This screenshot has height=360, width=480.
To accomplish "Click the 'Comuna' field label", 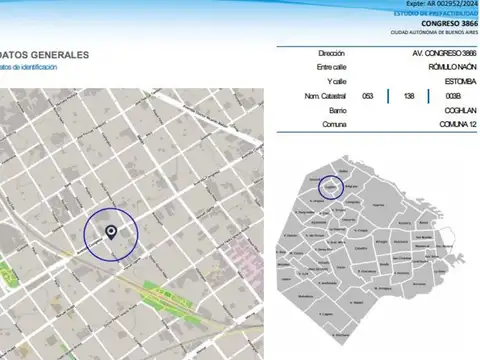I will [334, 124].
